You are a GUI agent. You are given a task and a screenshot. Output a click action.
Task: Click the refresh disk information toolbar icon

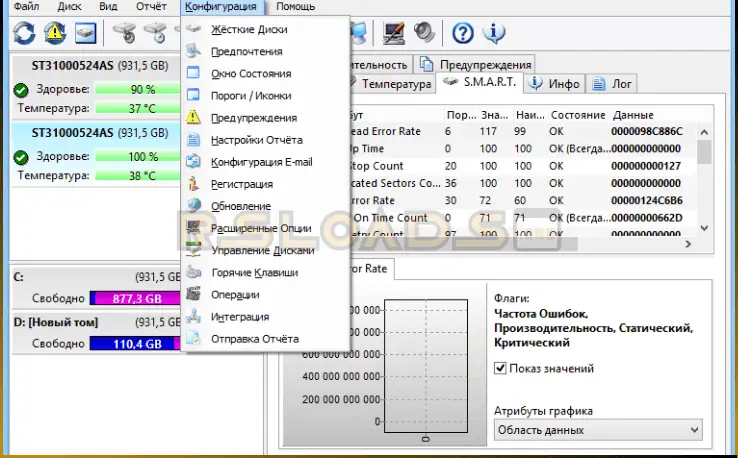(24, 33)
